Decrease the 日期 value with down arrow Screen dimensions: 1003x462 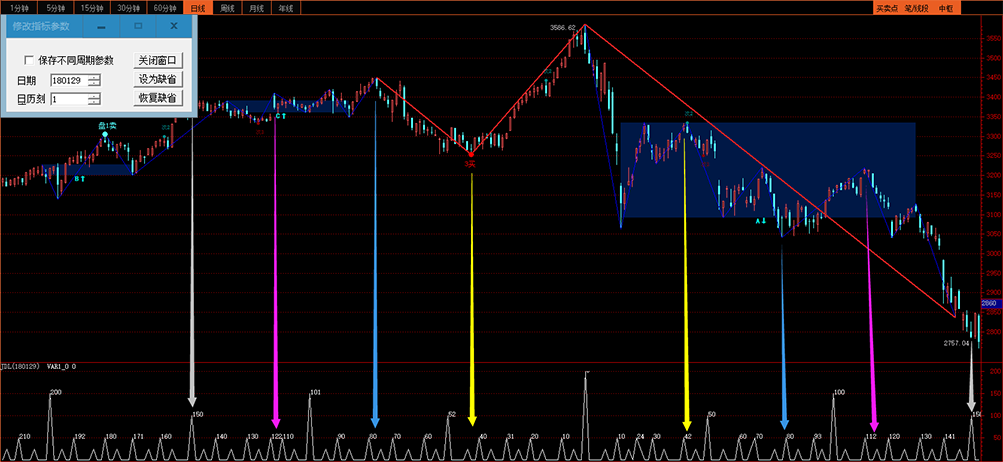pos(95,83)
